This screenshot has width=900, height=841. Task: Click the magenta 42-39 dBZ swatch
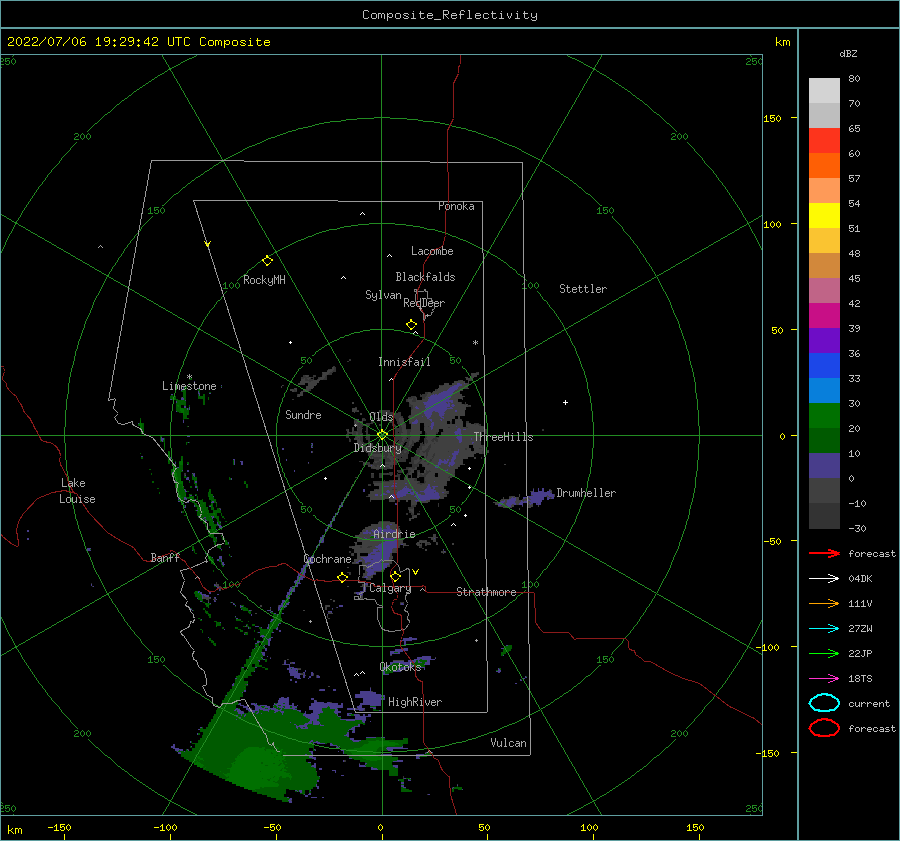824,316
